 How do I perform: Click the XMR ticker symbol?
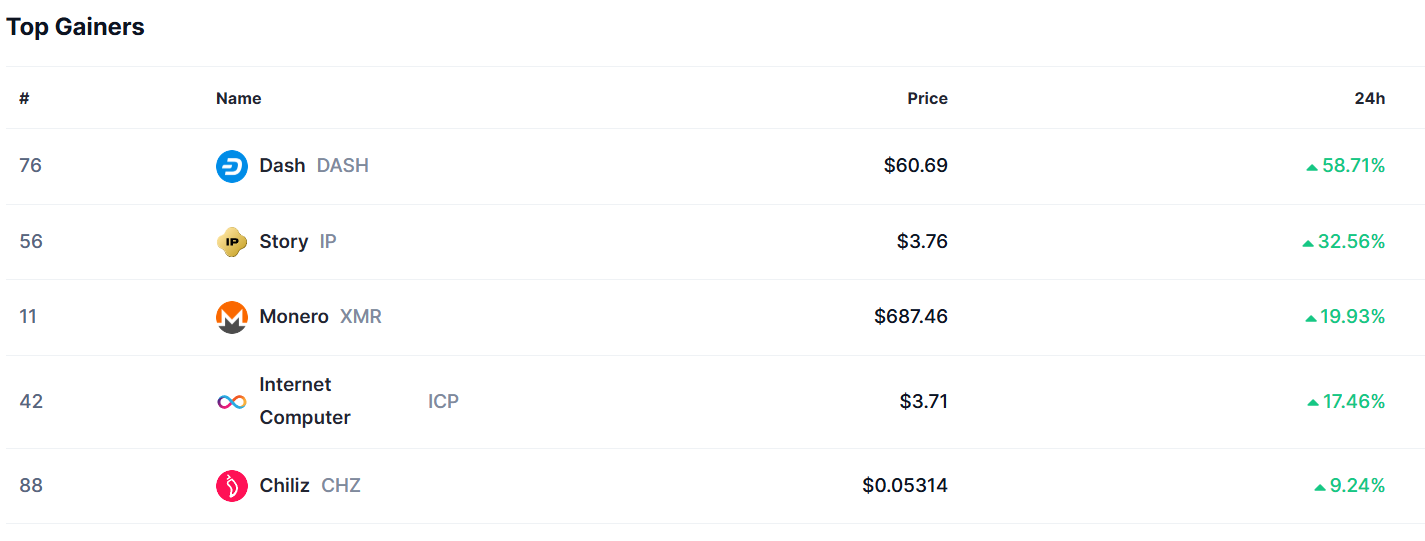click(361, 316)
